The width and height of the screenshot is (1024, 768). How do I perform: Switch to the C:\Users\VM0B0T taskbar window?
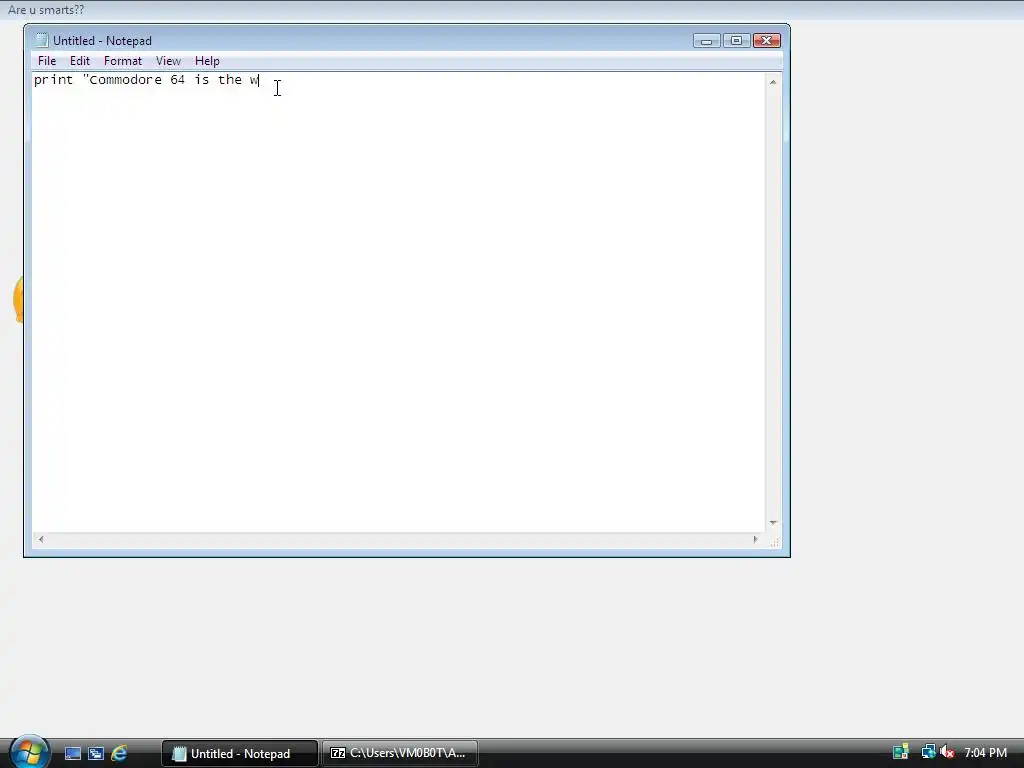400,754
